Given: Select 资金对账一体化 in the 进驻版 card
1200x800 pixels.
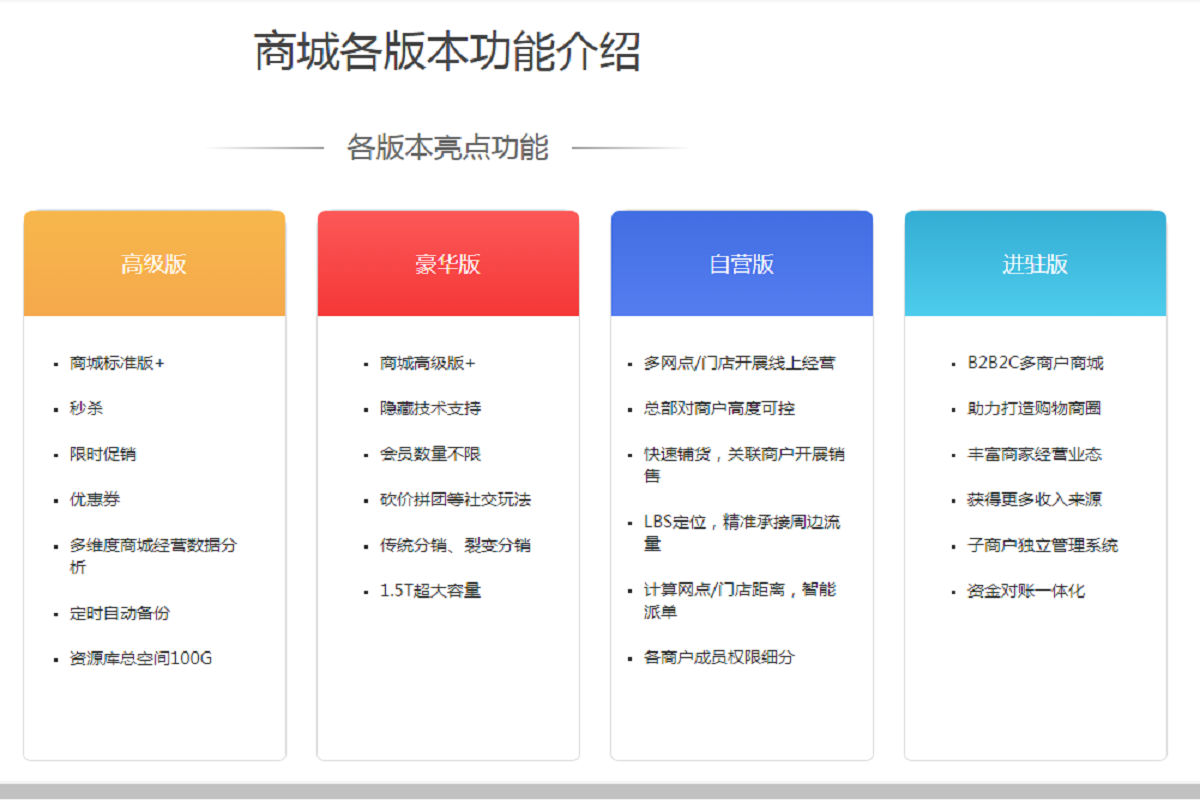Looking at the screenshot, I should [x=1025, y=590].
